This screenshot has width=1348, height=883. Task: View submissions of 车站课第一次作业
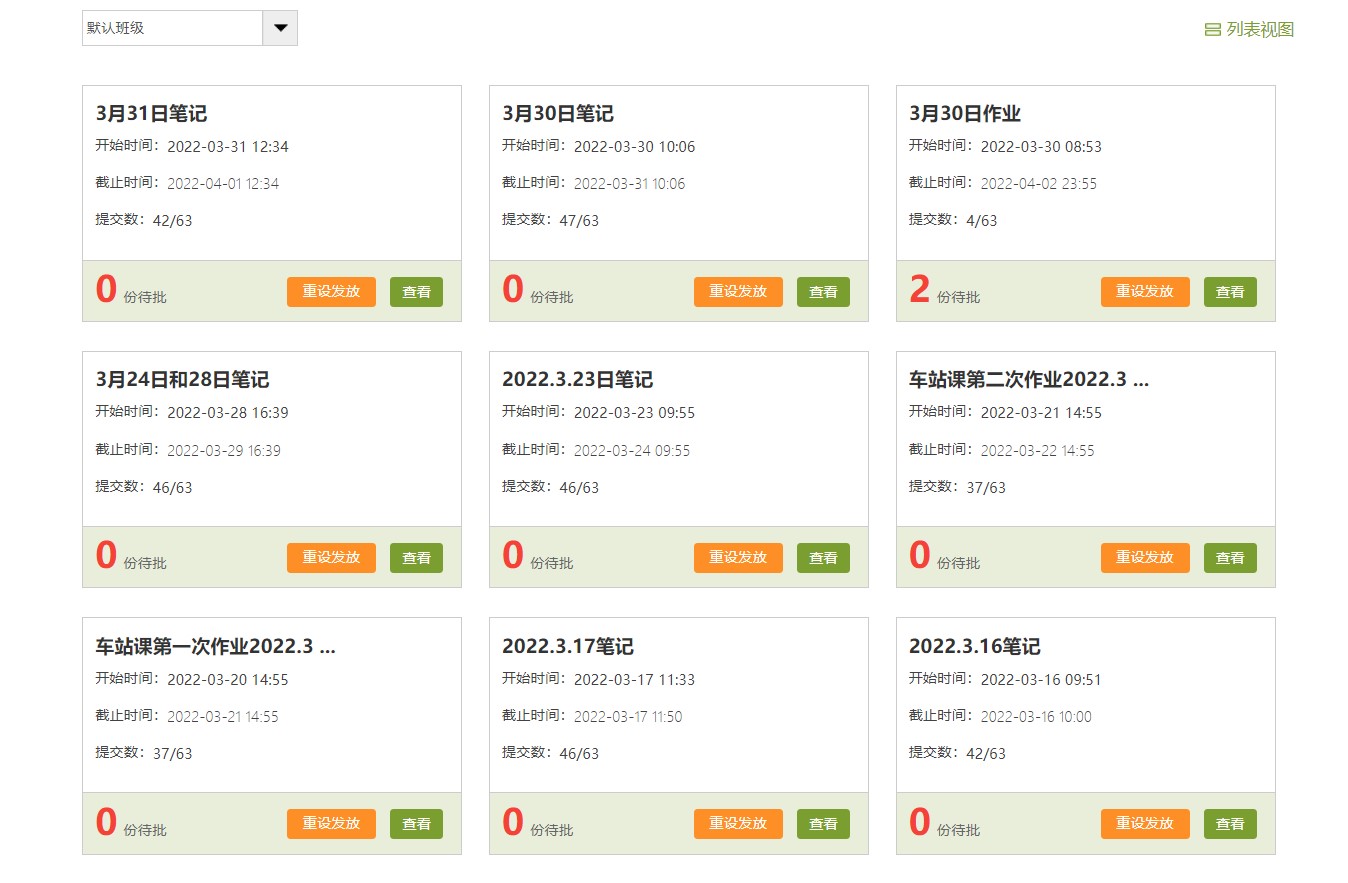416,824
